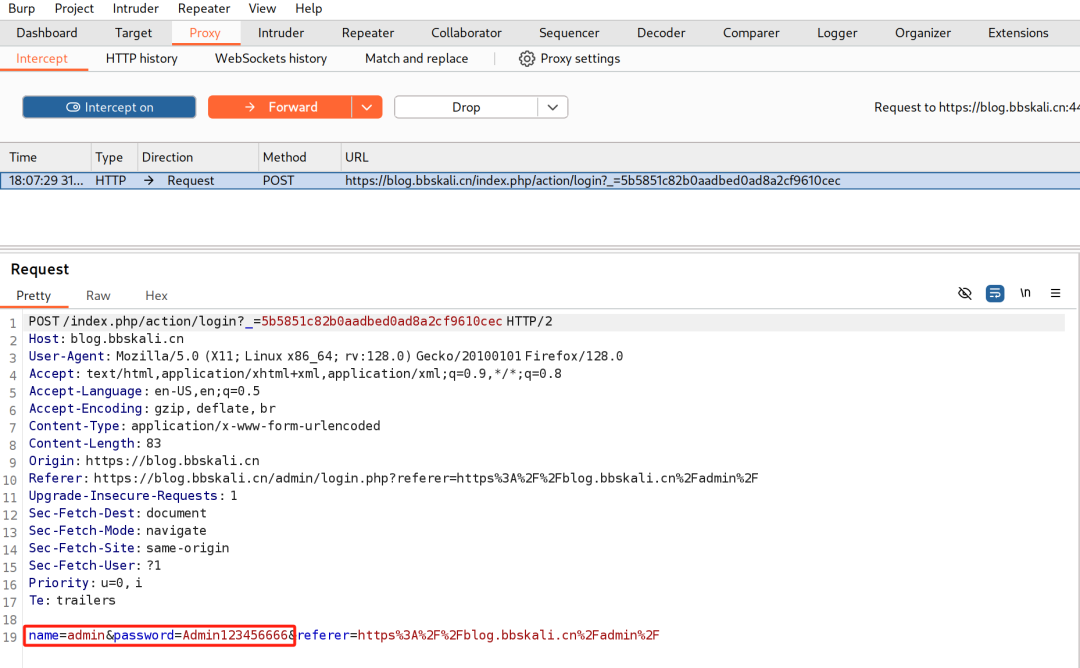Switch to the Repeater main tab
The height and width of the screenshot is (668, 1080).
pos(368,32)
